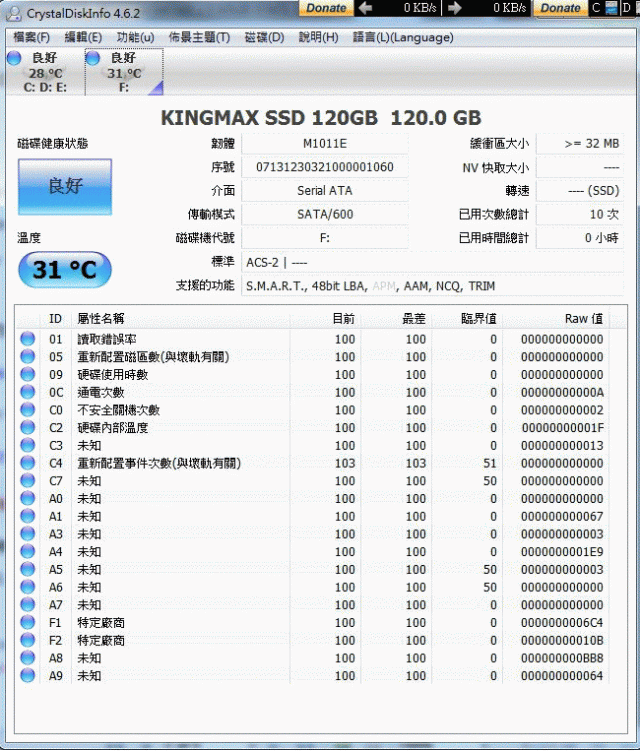Click the 目前 column header

325,319
